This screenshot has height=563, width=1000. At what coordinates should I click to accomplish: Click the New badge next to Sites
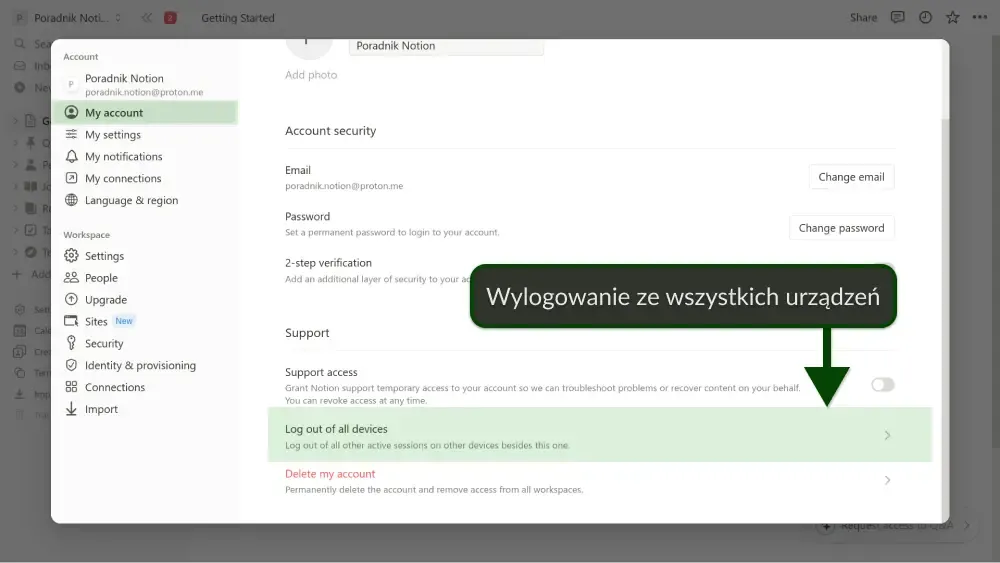click(x=124, y=321)
